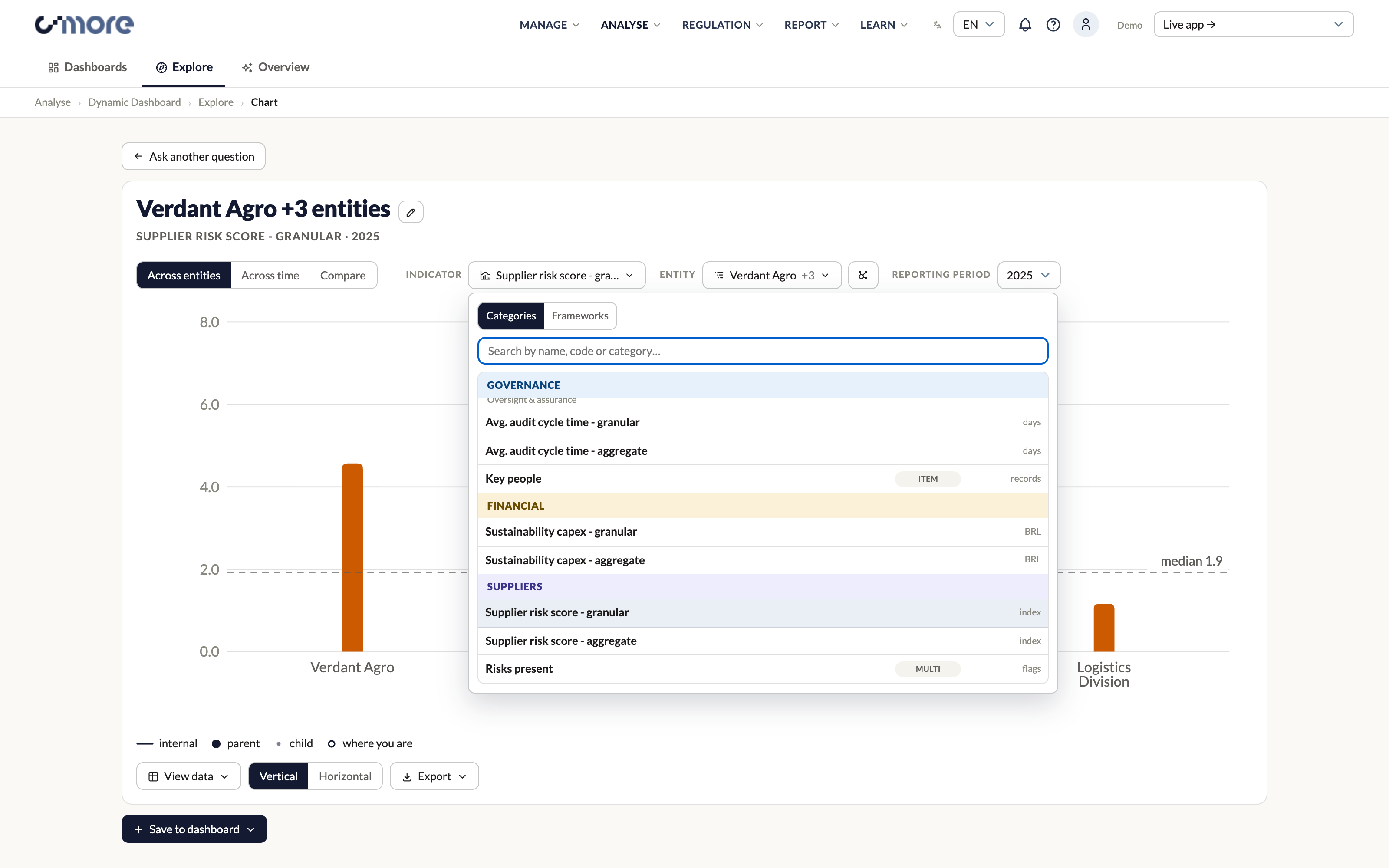Screen dimensions: 1389x868
Task: Focus the indicator search field
Action: 763,351
